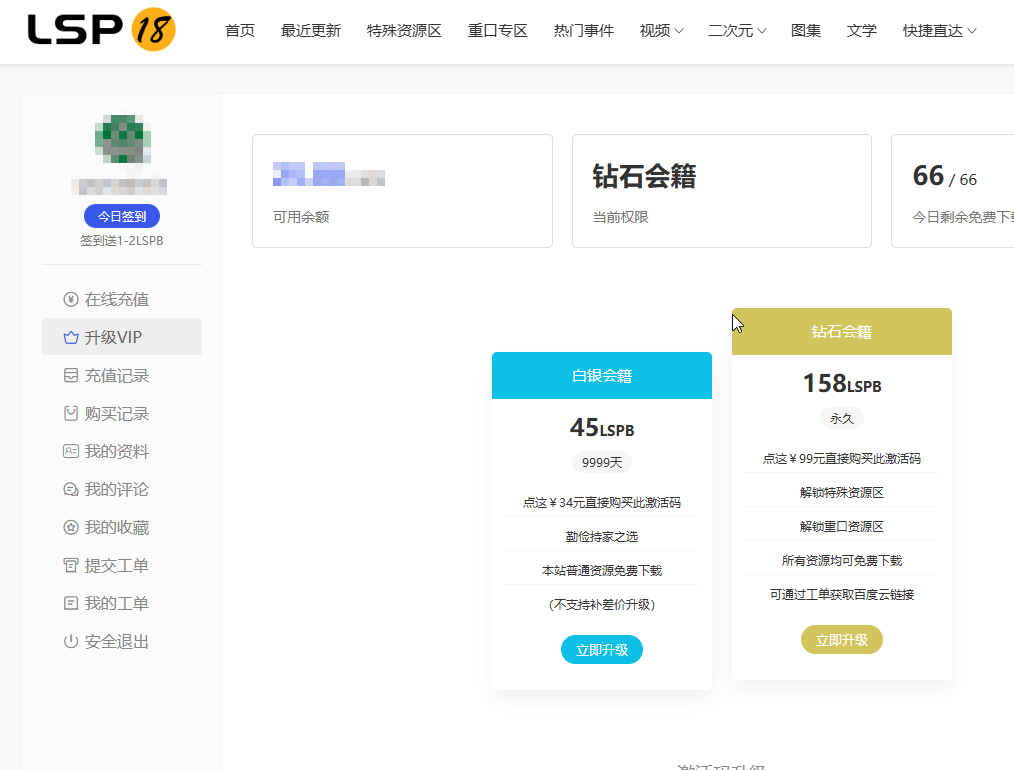Open 我的评论 in the sidebar
The image size is (1014, 770).
(122, 489)
